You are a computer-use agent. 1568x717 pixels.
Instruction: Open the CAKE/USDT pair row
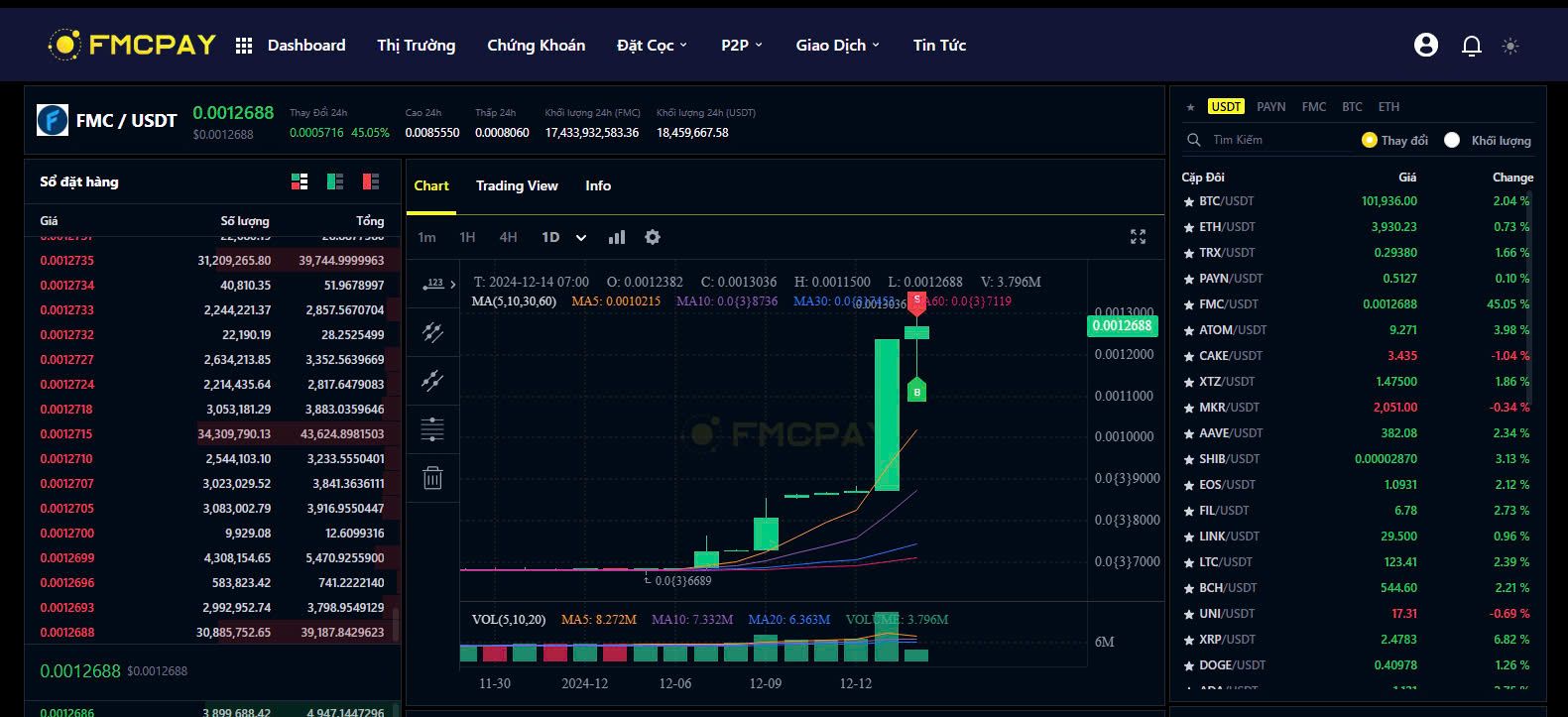click(1358, 356)
